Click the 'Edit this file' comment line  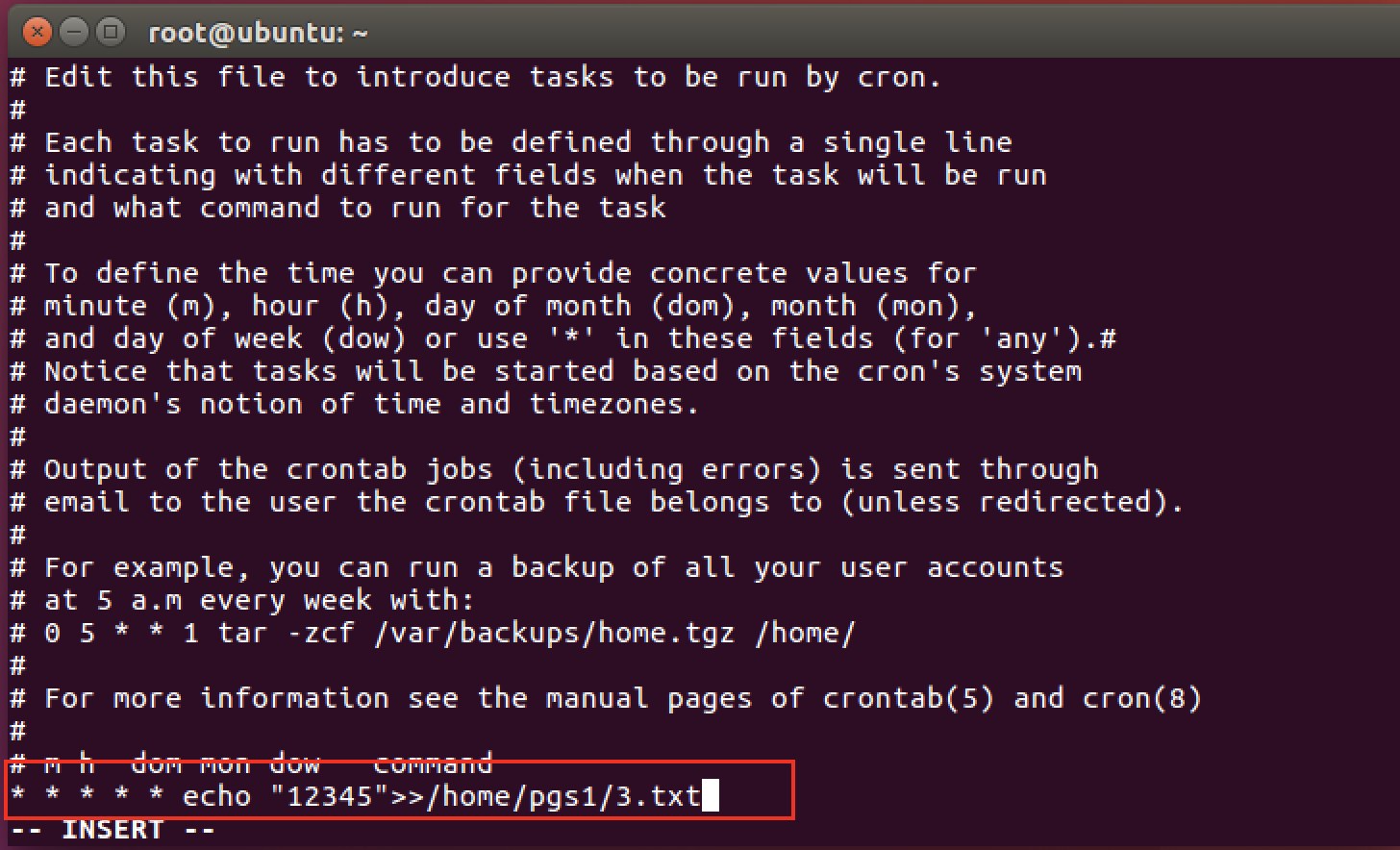point(477,77)
